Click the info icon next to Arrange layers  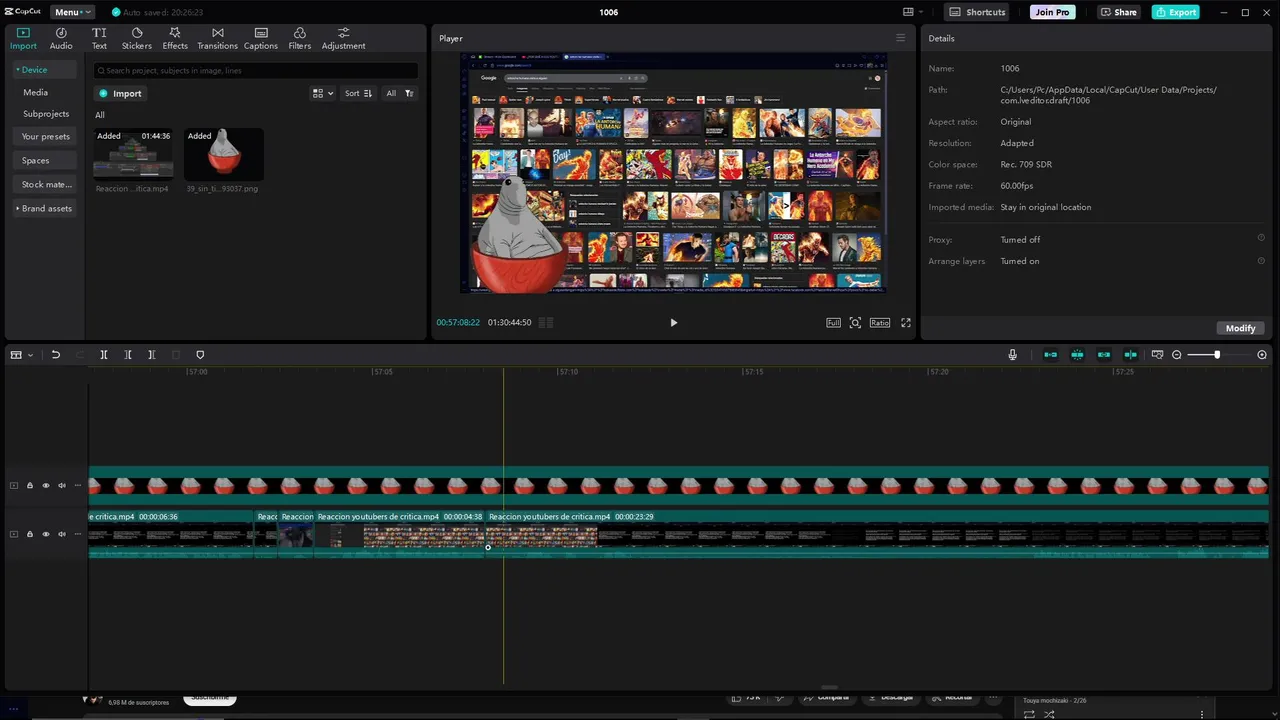click(x=1261, y=260)
